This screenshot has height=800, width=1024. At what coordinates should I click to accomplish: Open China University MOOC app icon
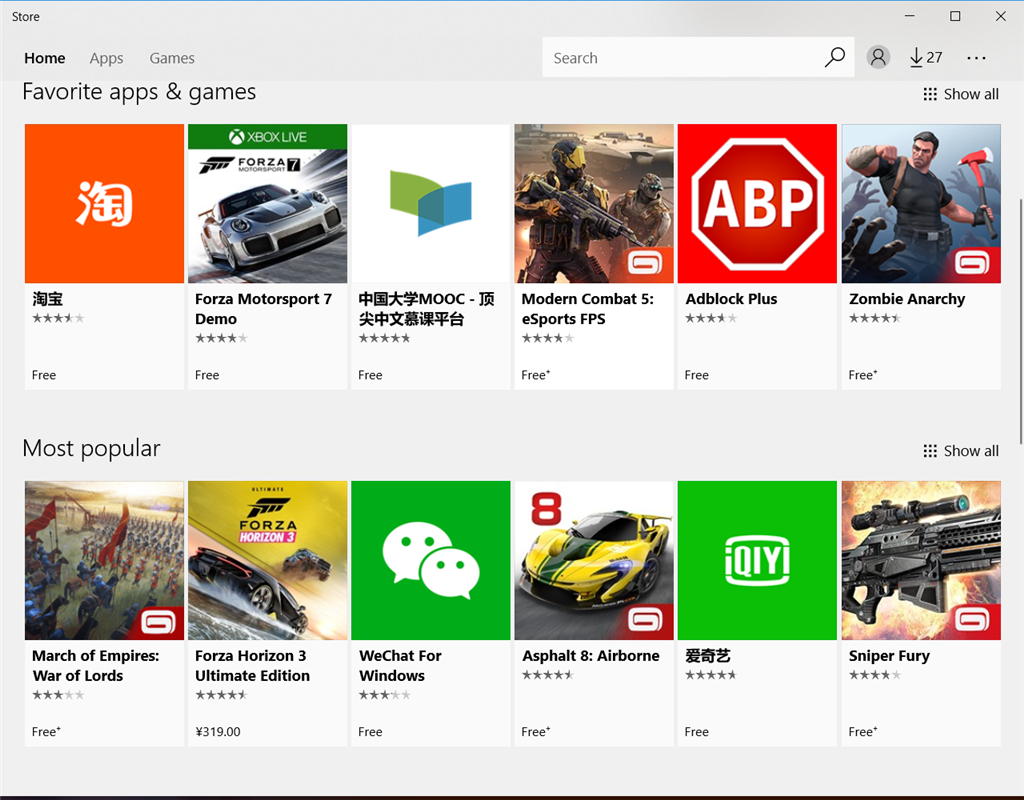431,204
